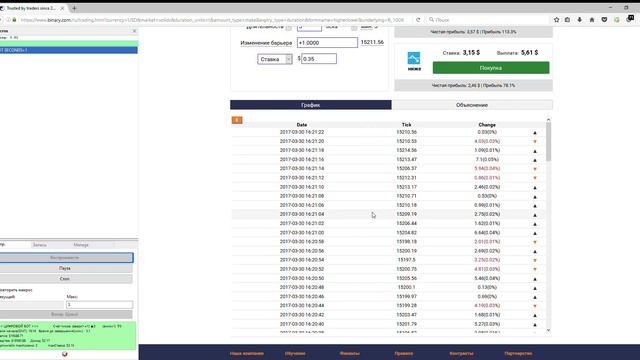The image size is (640, 360).
Task: Click the green Покупка purchase button
Action: pos(491,68)
